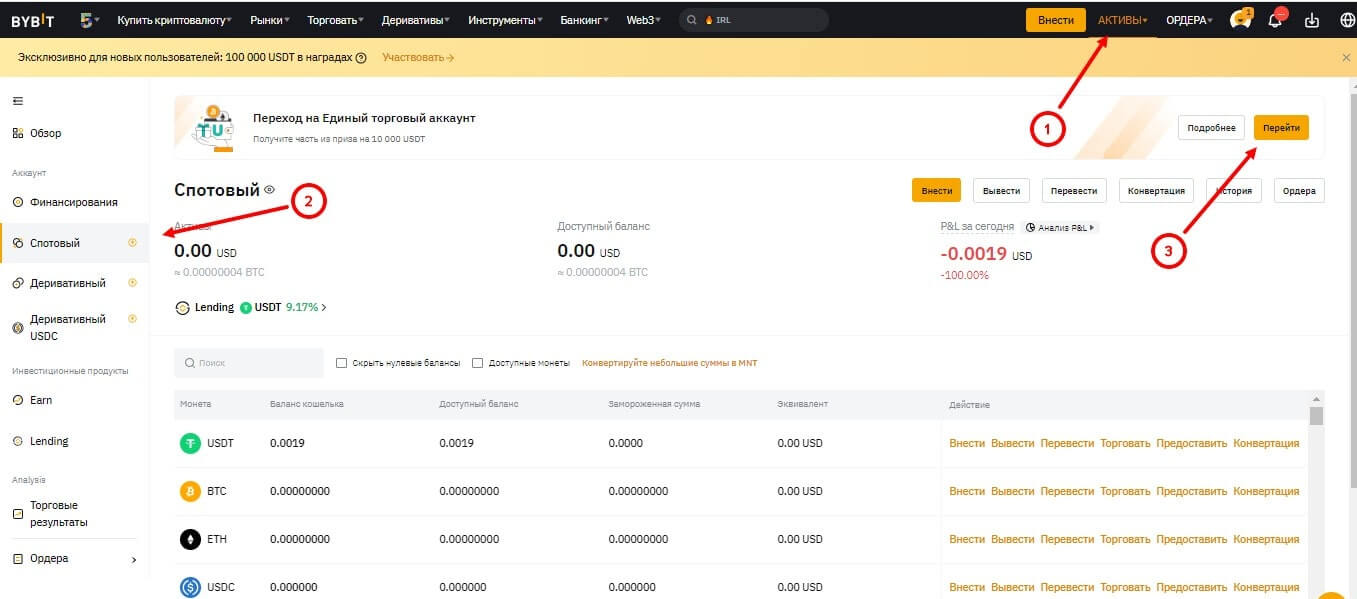
Task: Click the BTC coin icon
Action: coord(190,491)
